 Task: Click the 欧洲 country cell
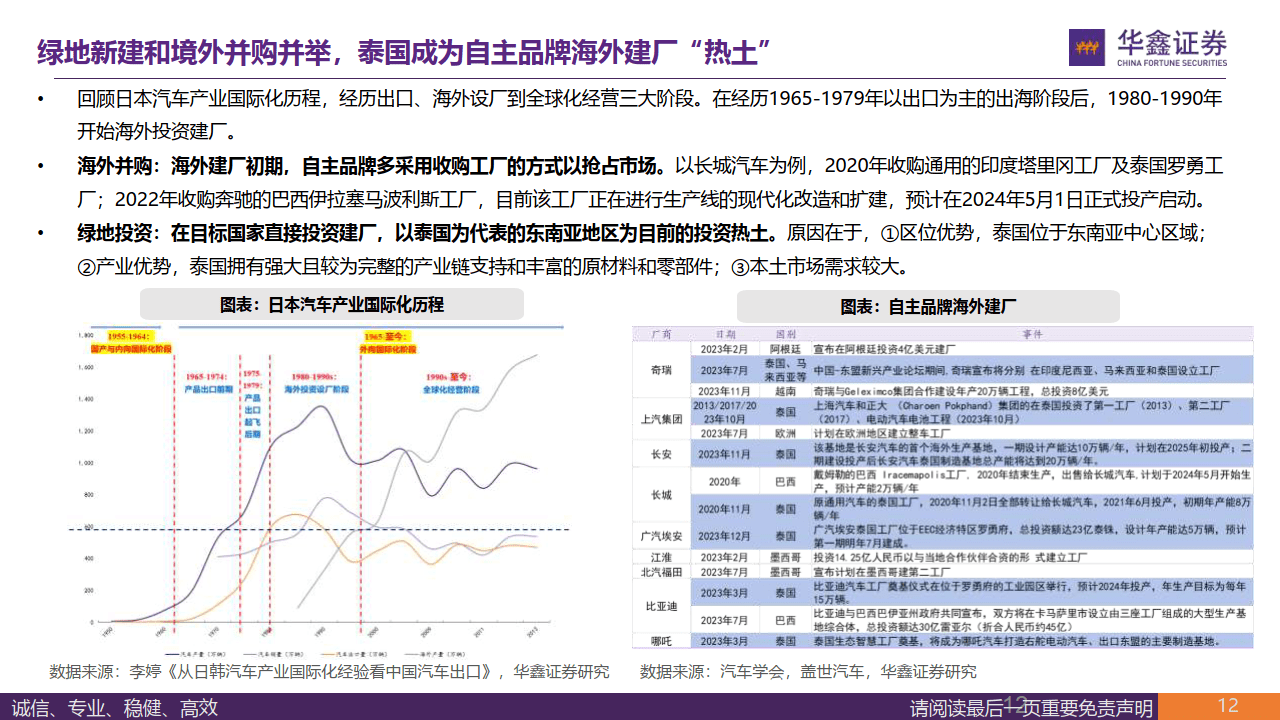click(786, 434)
